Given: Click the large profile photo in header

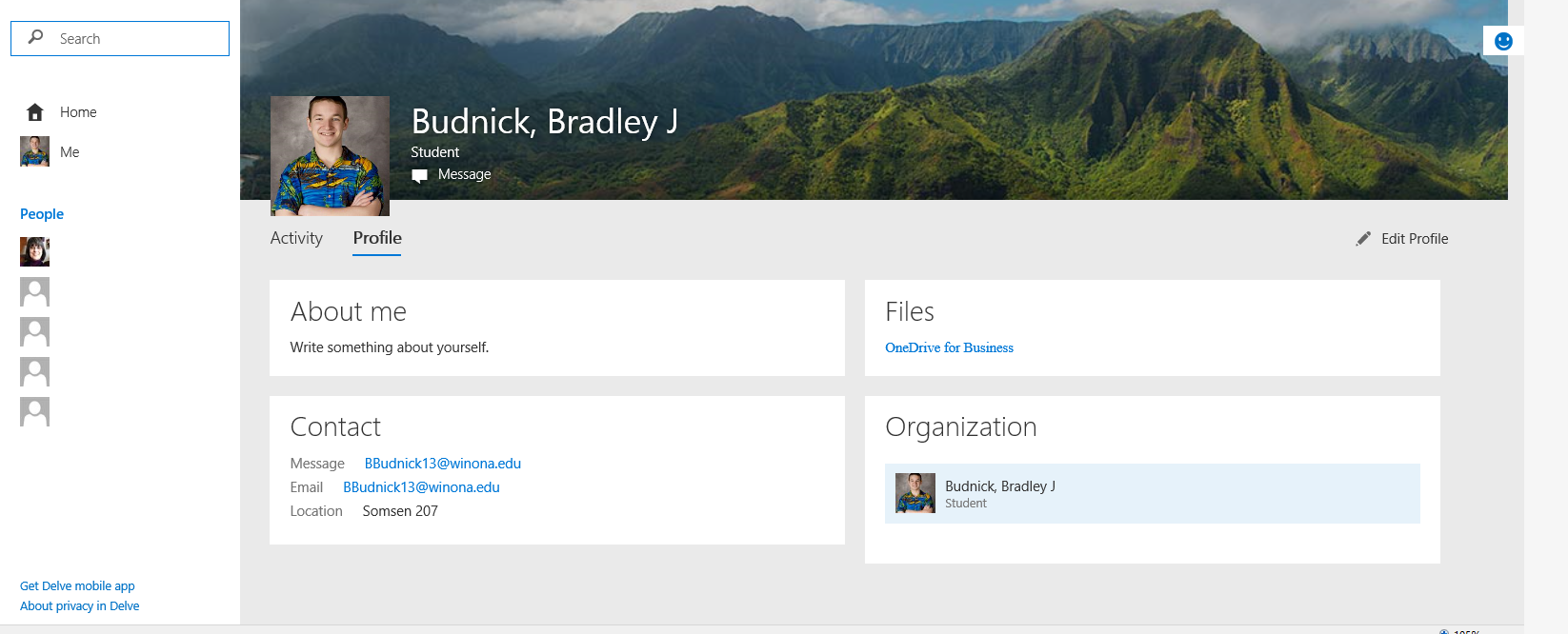Looking at the screenshot, I should tap(330, 155).
